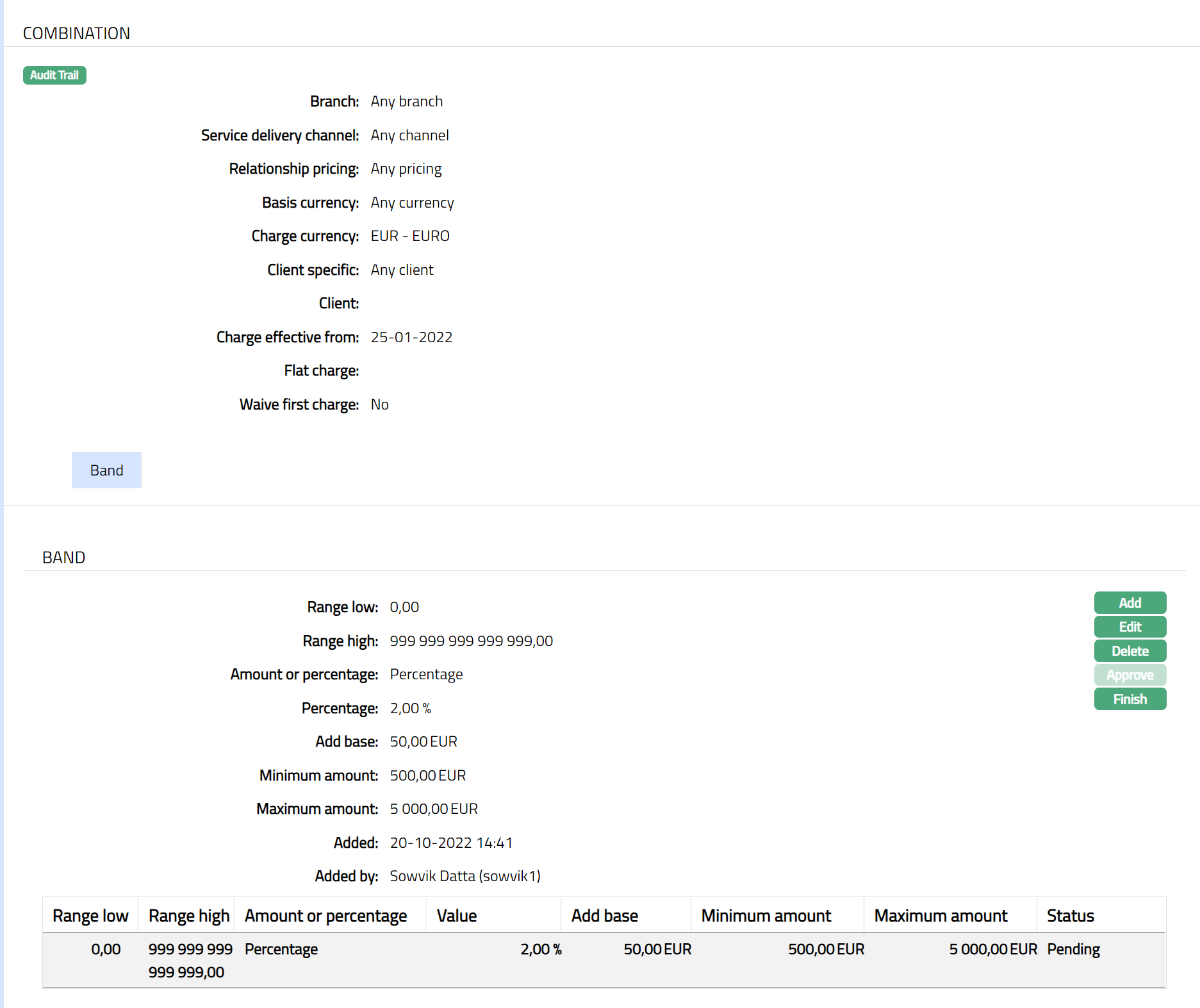Click the Maximum amount column header
1200x1008 pixels.
tap(941, 916)
